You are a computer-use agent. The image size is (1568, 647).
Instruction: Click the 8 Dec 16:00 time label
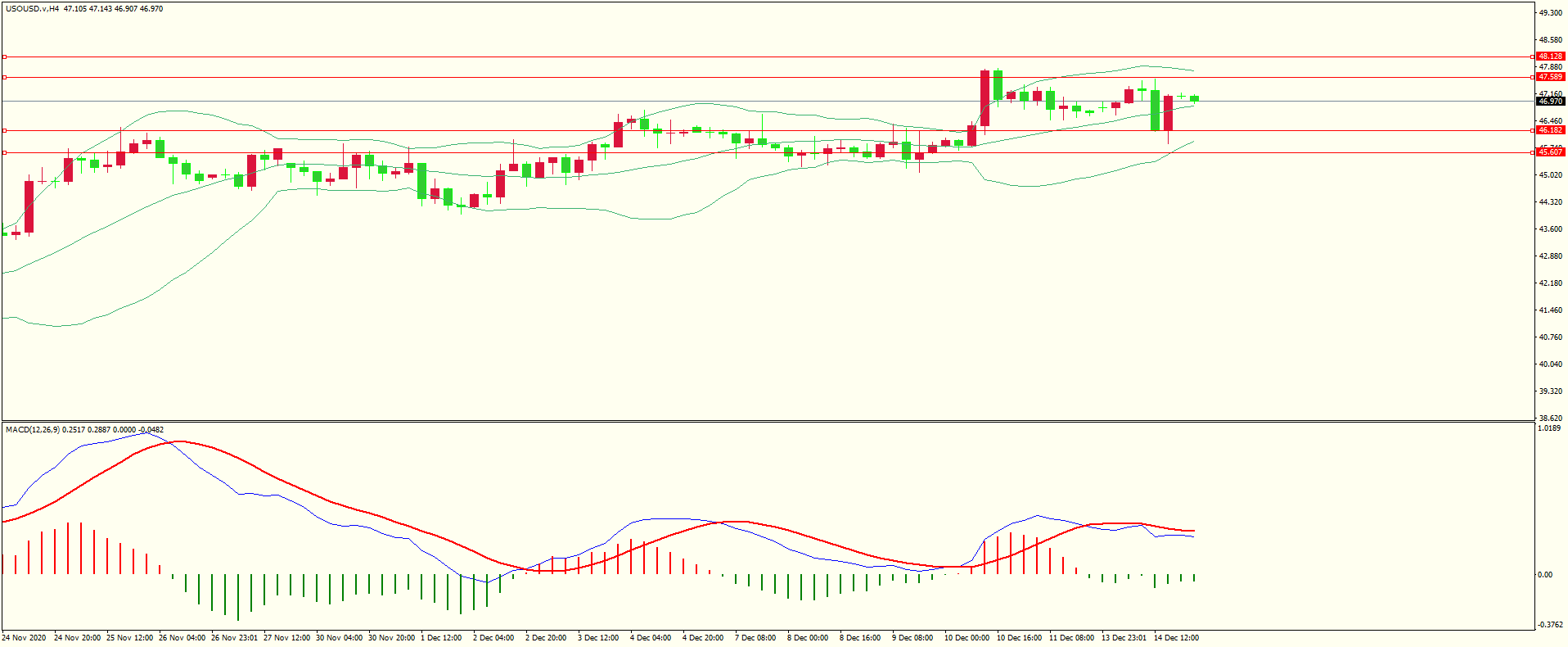(860, 638)
